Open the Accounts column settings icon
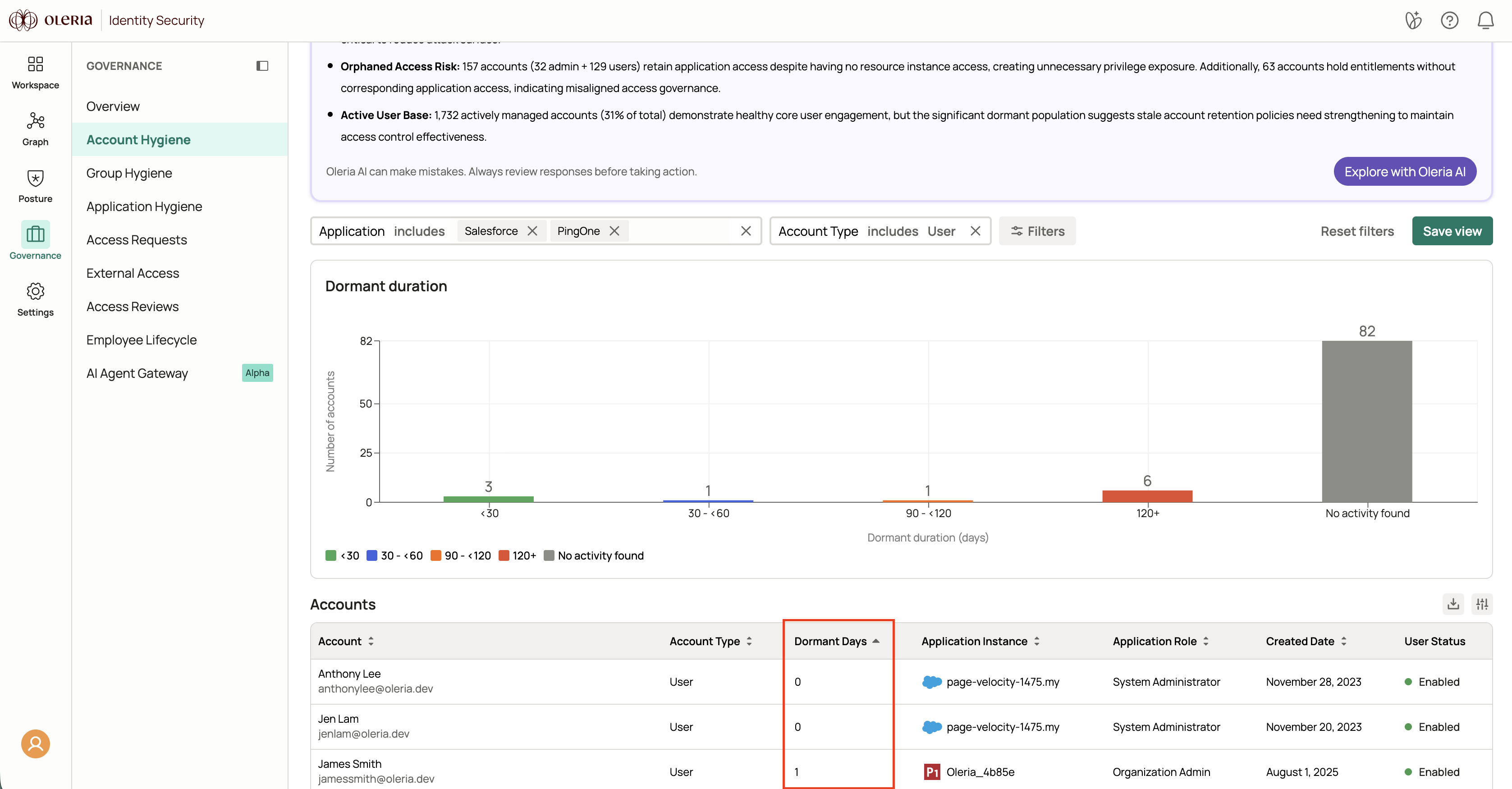The image size is (1512, 789). 1482,604
